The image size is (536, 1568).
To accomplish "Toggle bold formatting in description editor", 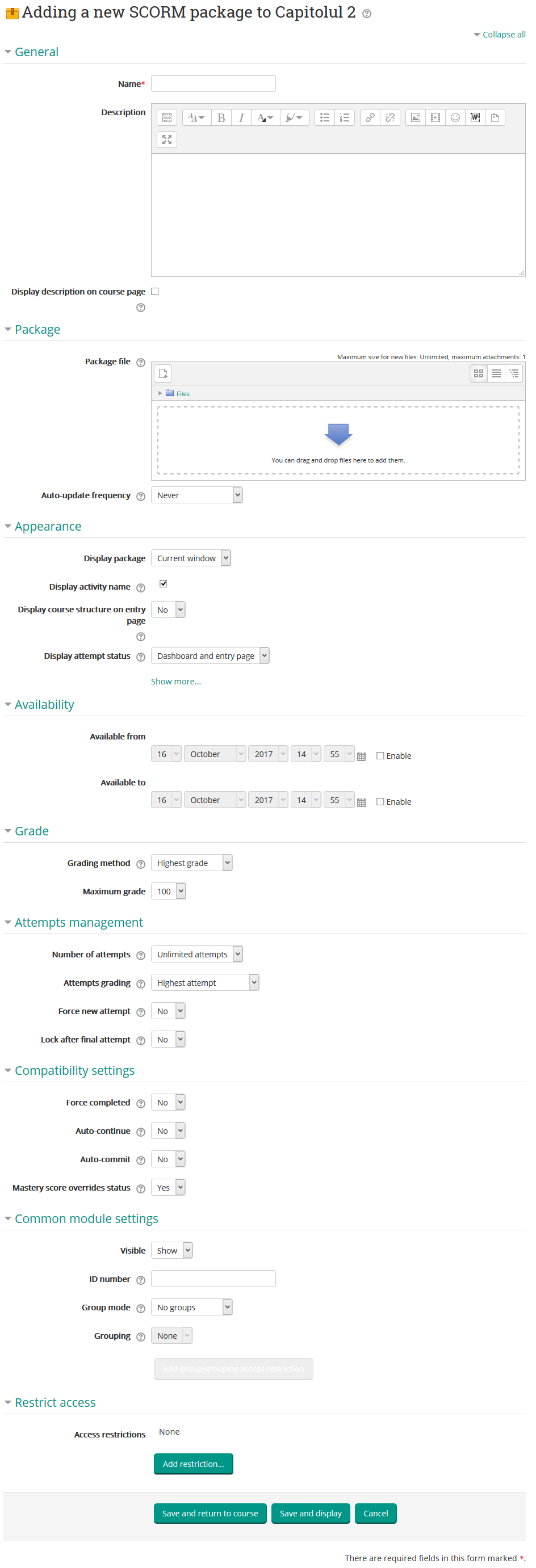I will [x=221, y=117].
